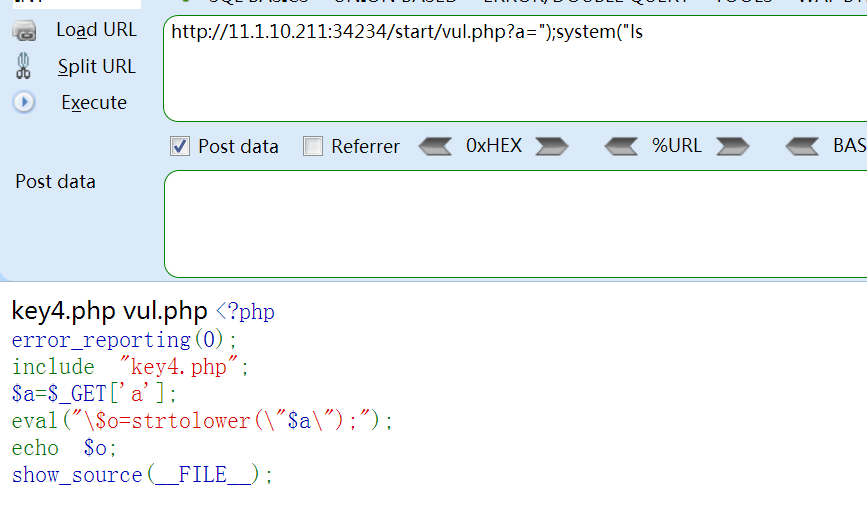Click the 0xHEX label
Image resolution: width=867 pixels, height=532 pixels.
pyautogui.click(x=494, y=146)
